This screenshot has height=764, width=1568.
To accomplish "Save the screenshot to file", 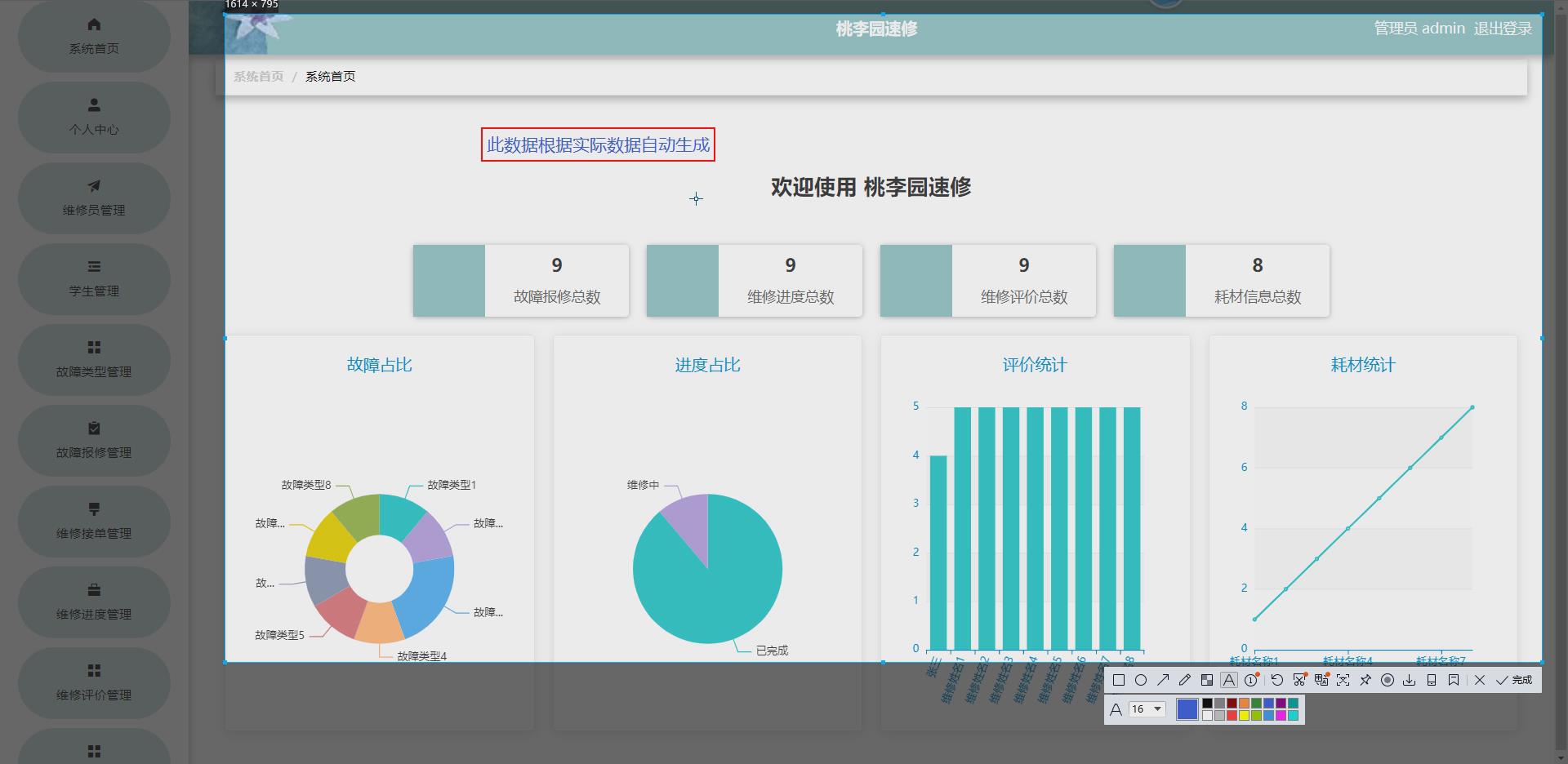I will pyautogui.click(x=1410, y=680).
